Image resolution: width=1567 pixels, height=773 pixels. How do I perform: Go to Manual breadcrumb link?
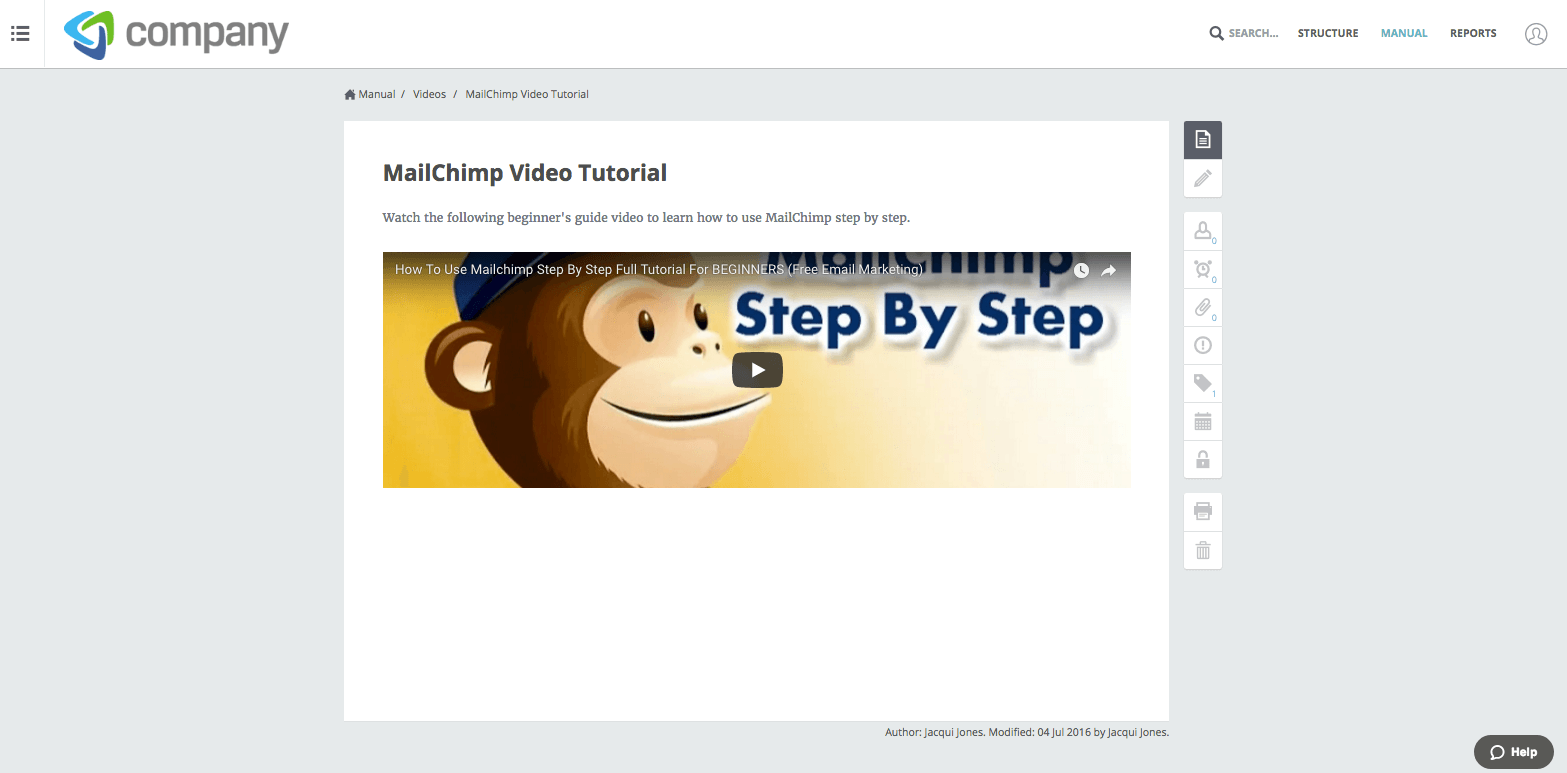coord(377,94)
